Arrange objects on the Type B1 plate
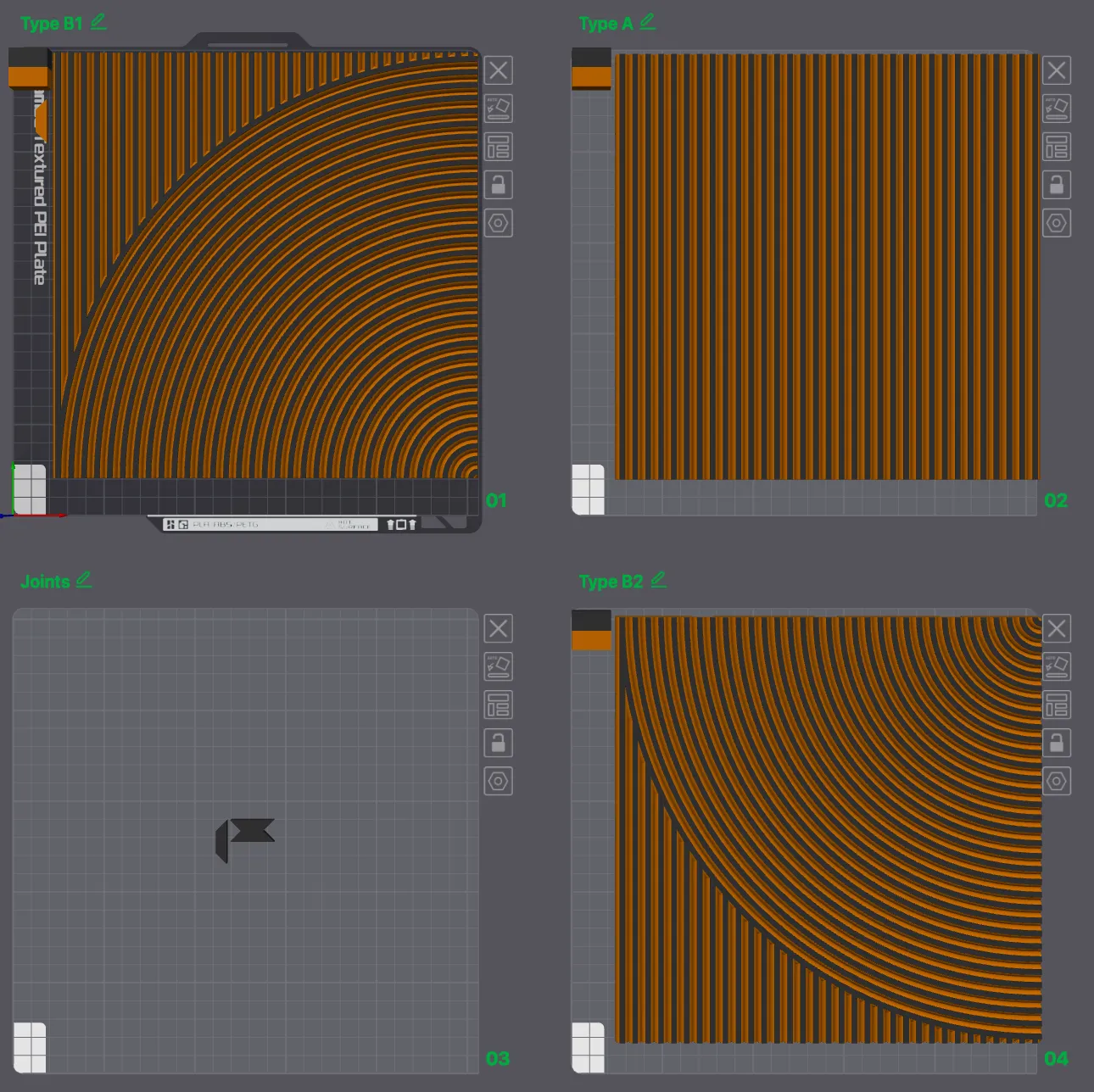 click(498, 147)
